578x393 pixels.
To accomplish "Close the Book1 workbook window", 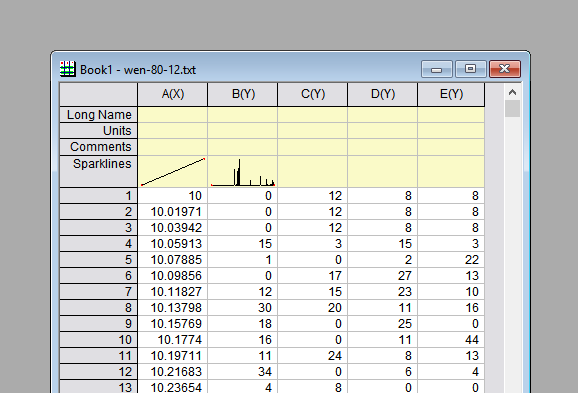I will point(505,69).
